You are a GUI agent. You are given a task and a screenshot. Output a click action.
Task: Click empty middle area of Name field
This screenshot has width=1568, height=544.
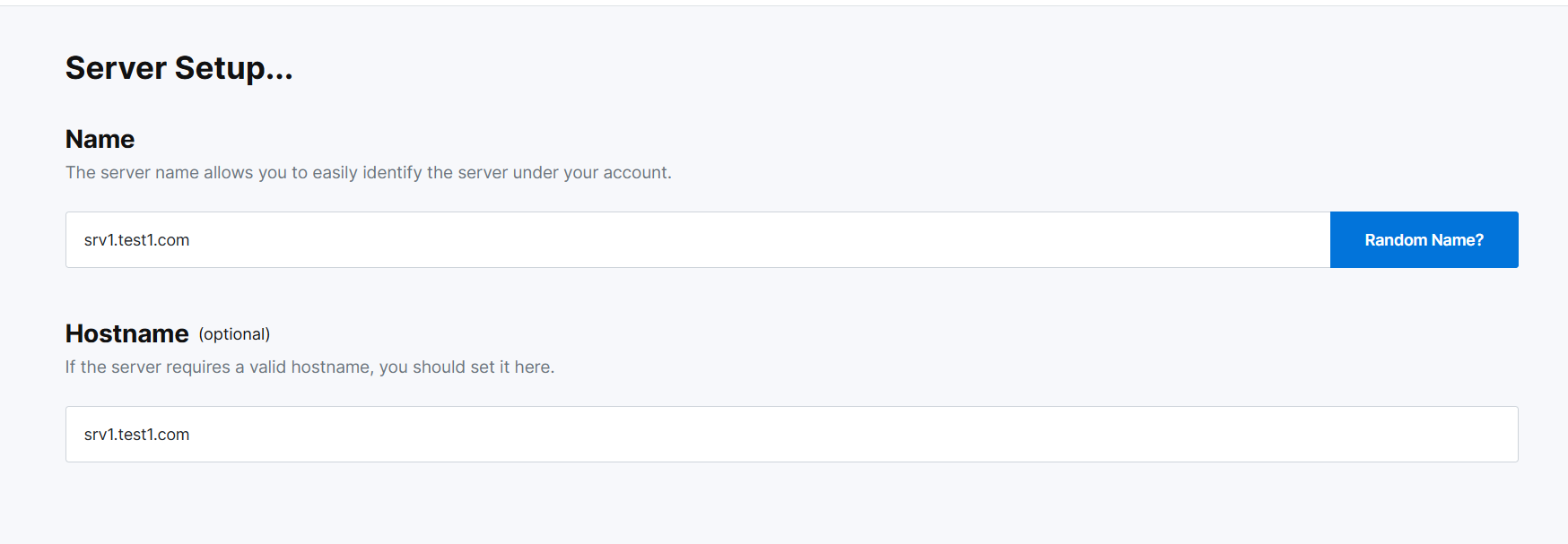pyautogui.click(x=718, y=239)
